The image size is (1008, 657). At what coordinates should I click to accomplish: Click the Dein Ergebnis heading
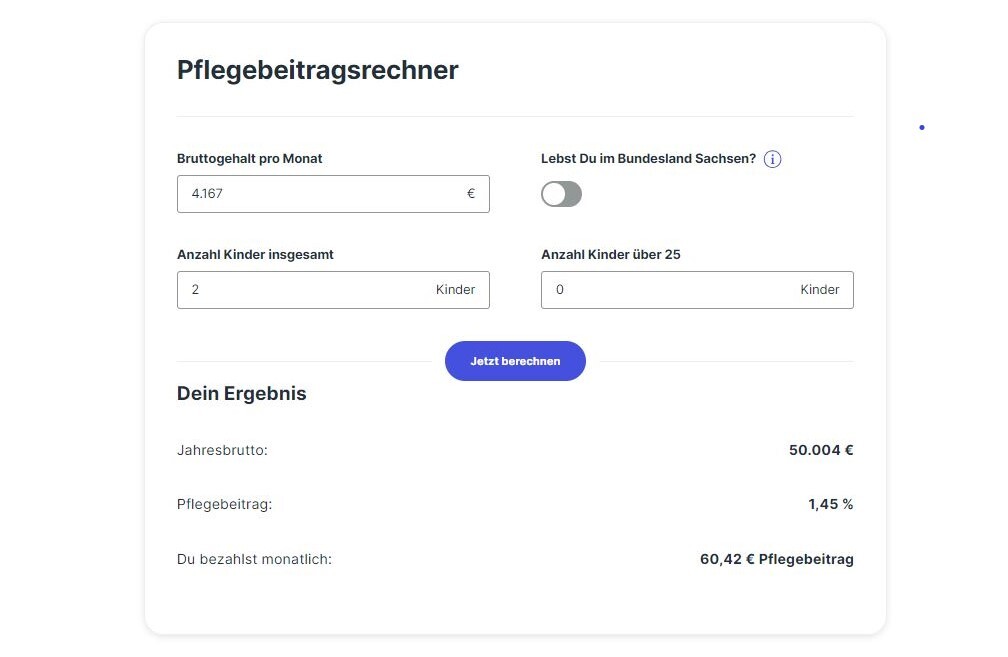242,393
